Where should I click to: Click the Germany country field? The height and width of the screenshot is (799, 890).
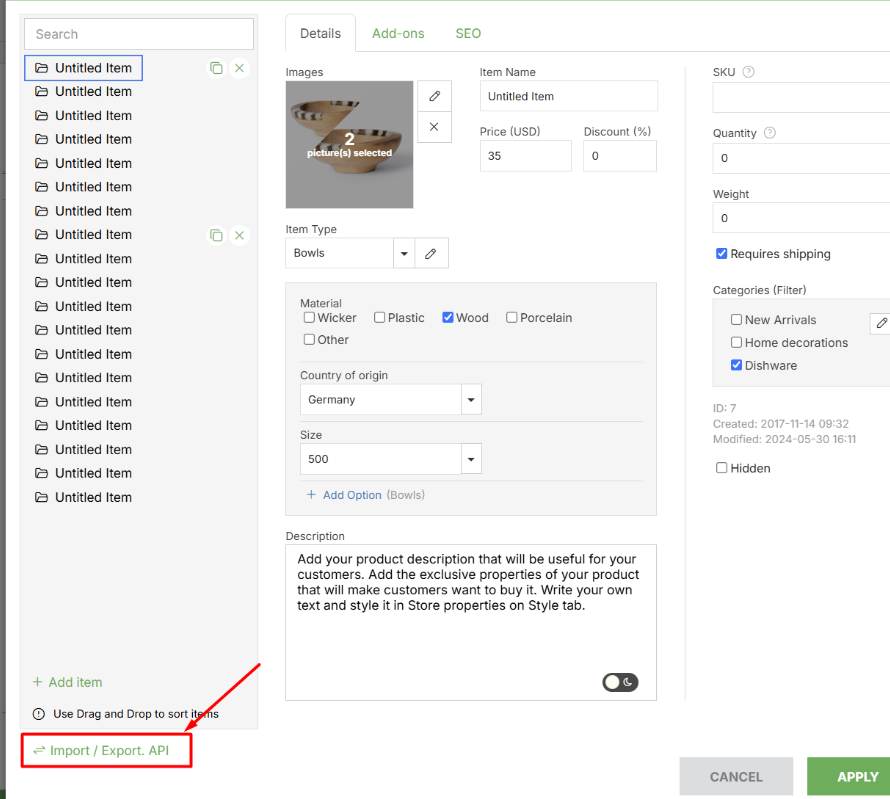[x=381, y=400]
